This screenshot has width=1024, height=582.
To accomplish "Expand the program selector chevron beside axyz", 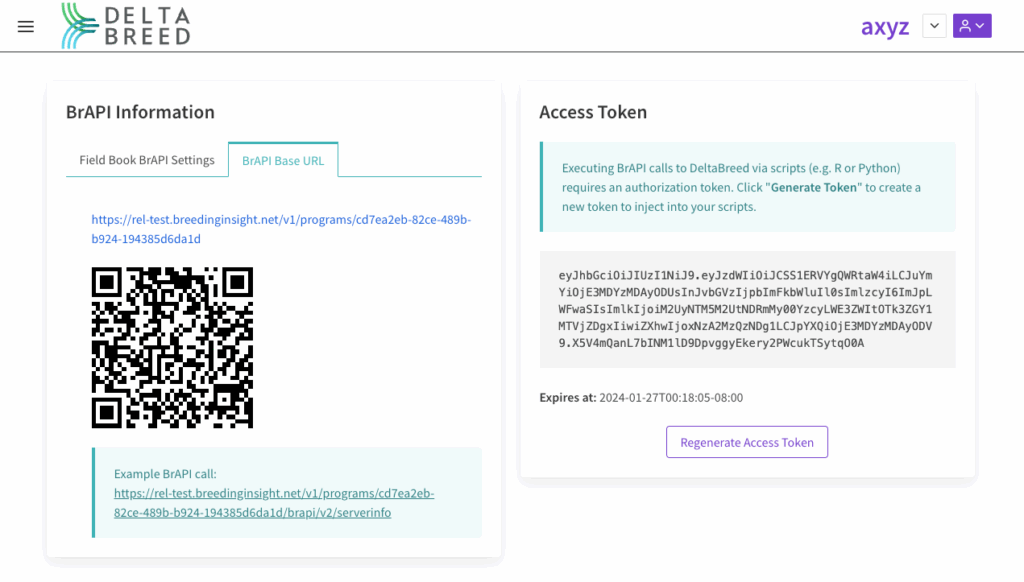I will [x=934, y=26].
